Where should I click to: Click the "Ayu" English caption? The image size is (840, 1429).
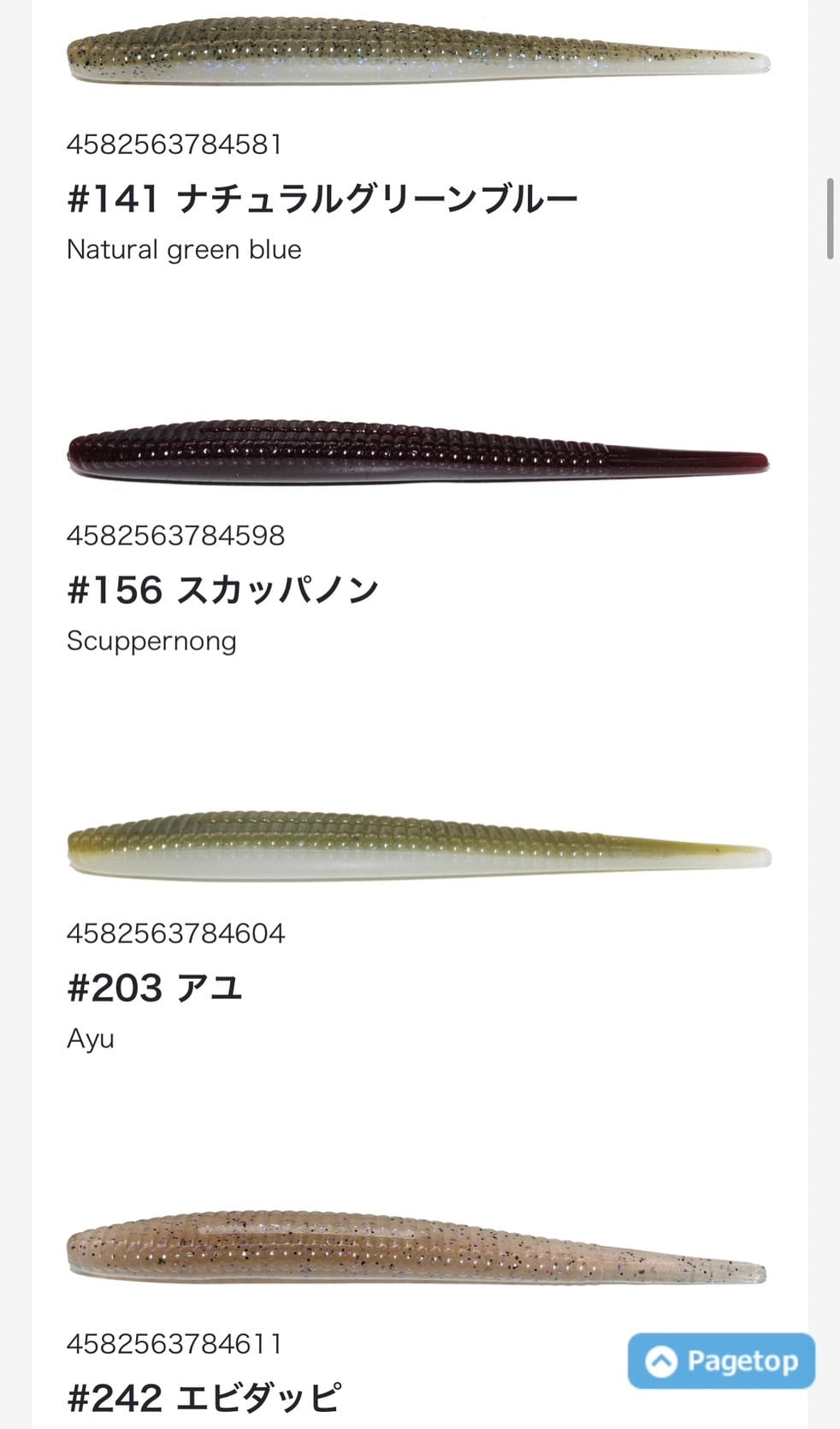pos(91,1039)
